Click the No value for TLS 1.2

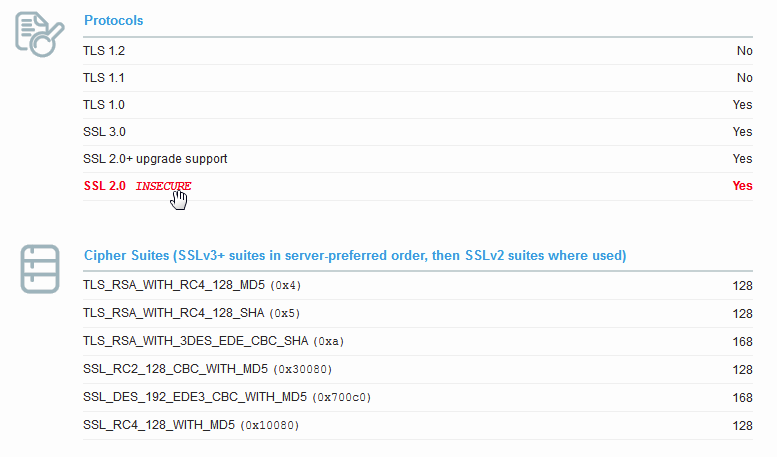point(744,51)
